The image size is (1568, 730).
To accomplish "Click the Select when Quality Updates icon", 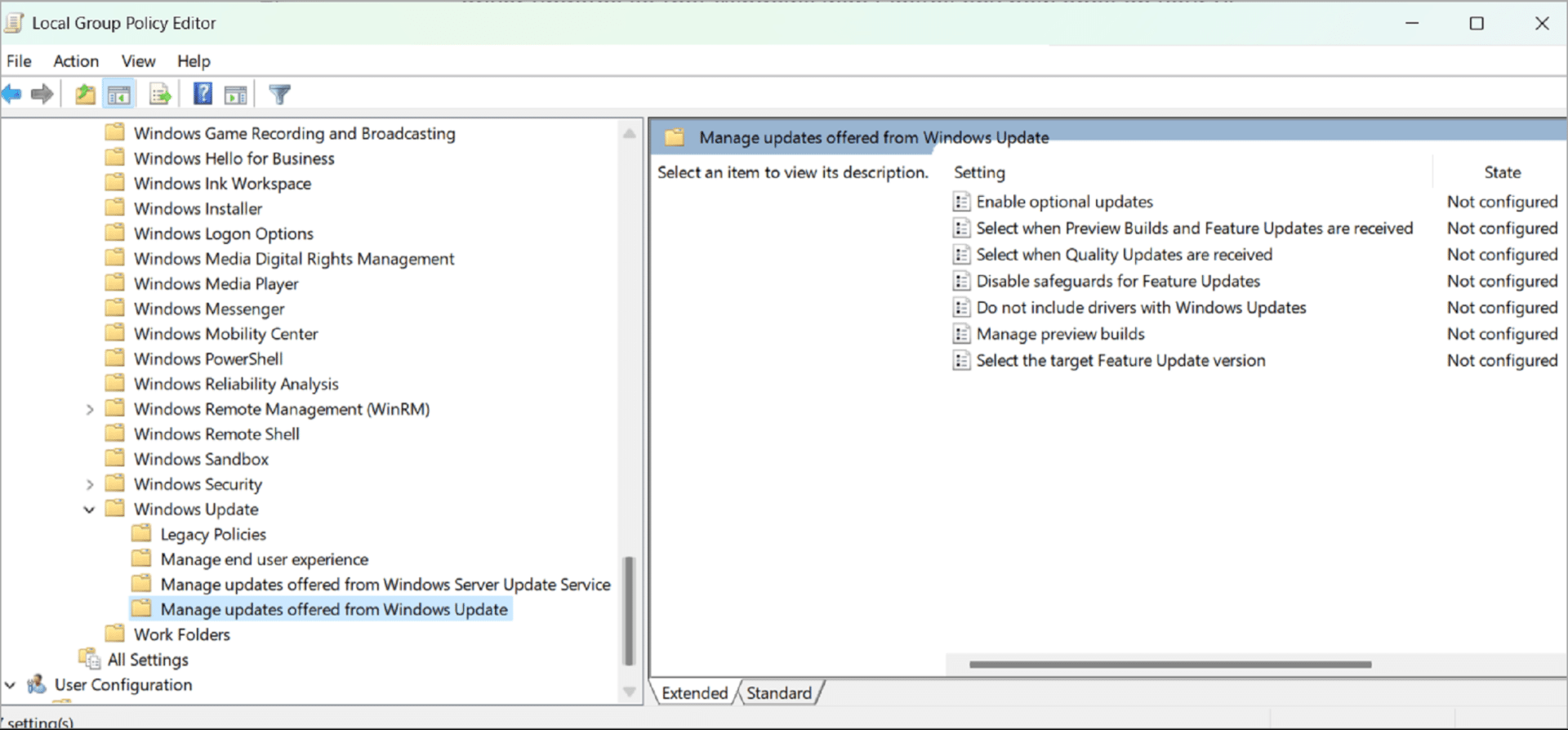I will tap(962, 255).
